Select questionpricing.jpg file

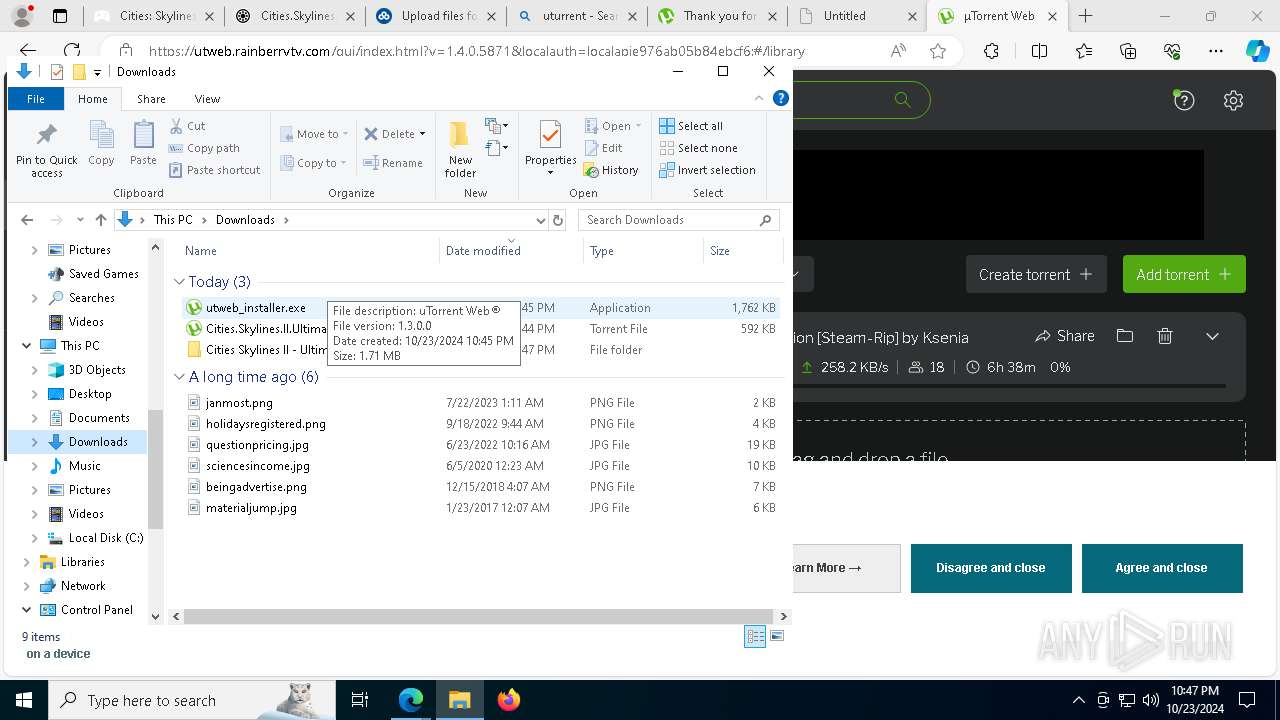click(257, 445)
